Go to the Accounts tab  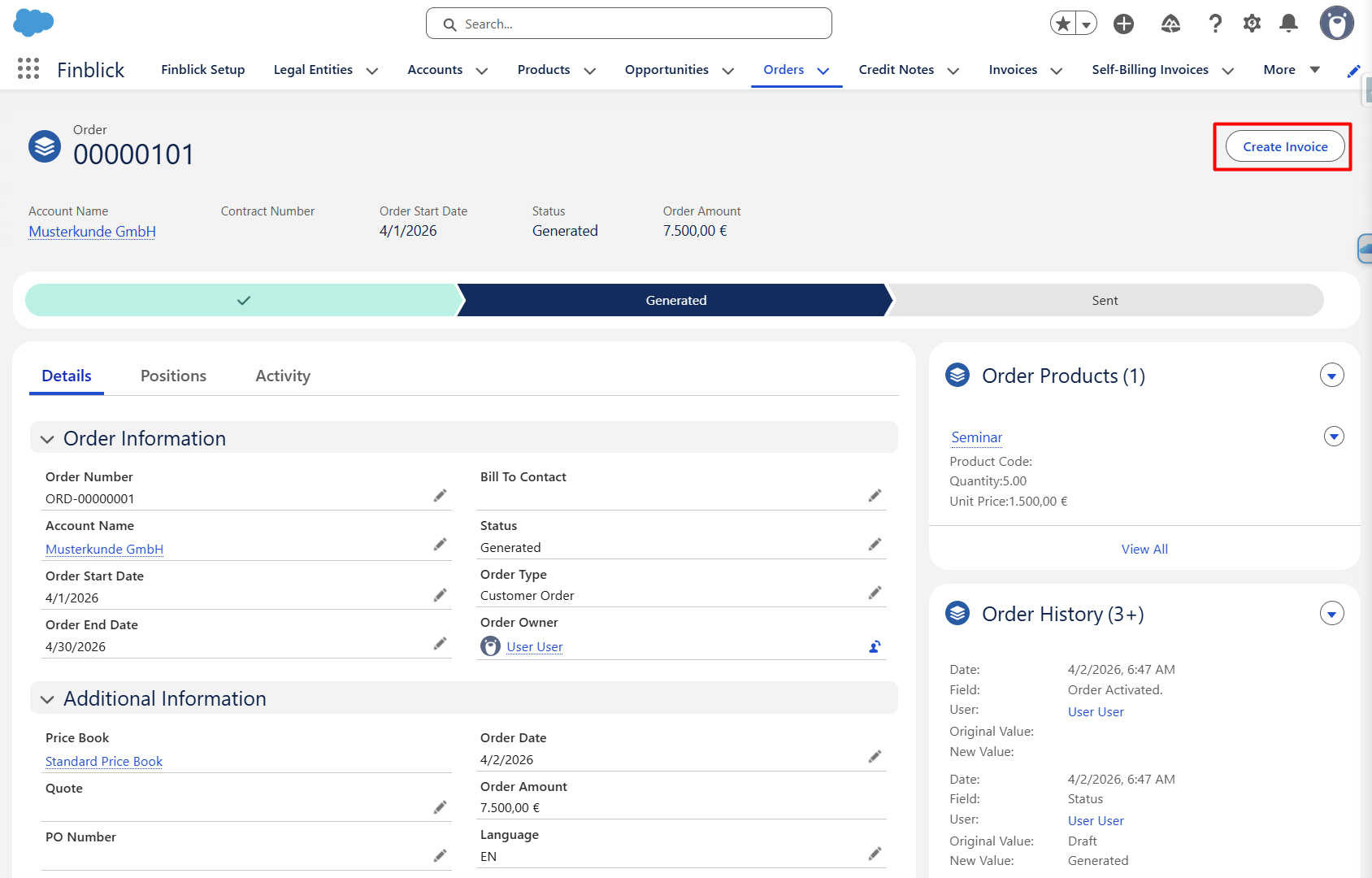click(435, 70)
